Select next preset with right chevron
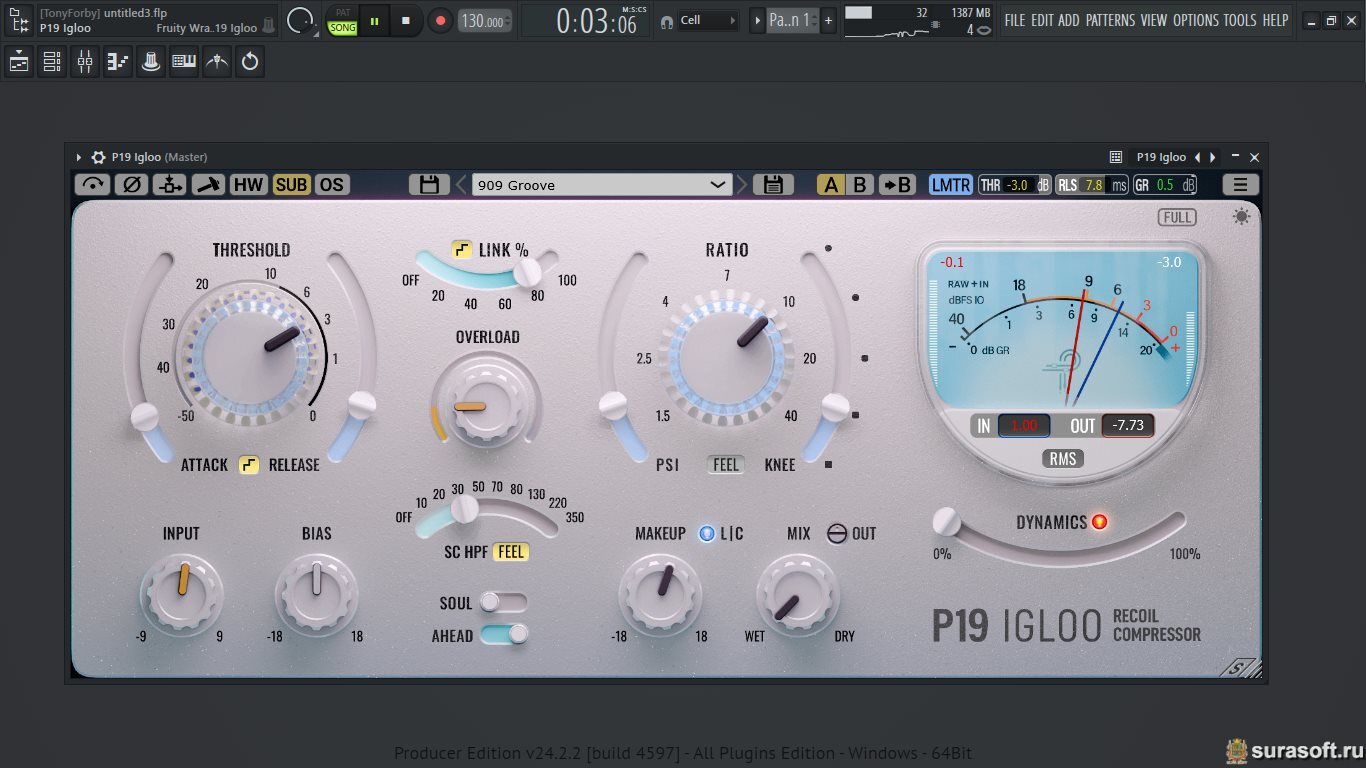The width and height of the screenshot is (1366, 768). point(741,184)
